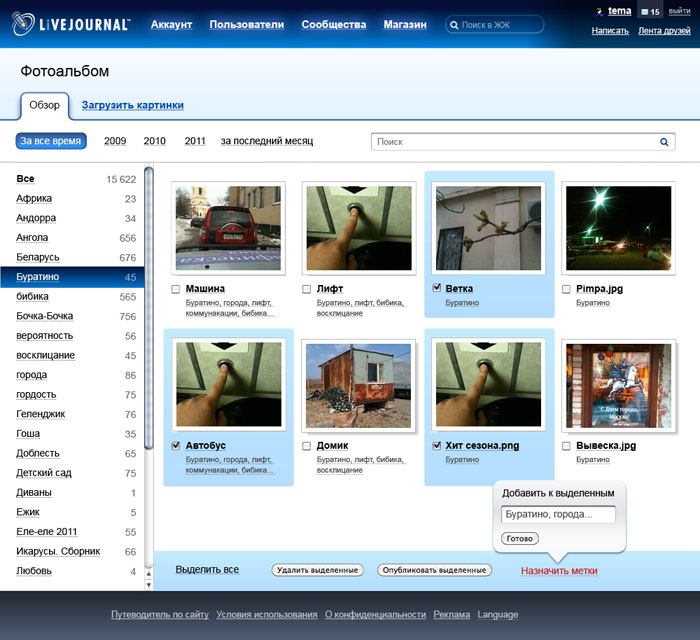This screenshot has height=640, width=700.
Task: Open the Пользователи navigation menu
Action: 246,24
